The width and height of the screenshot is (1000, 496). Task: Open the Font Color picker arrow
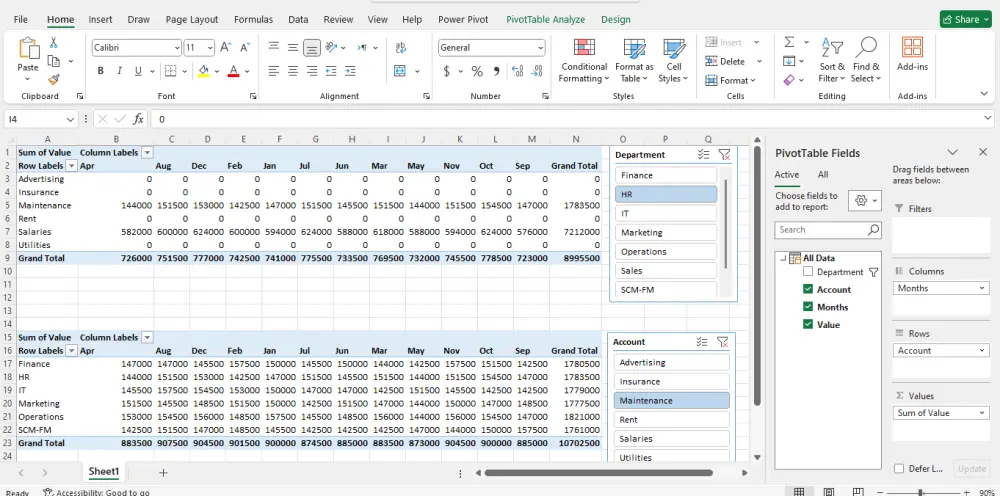pos(247,71)
